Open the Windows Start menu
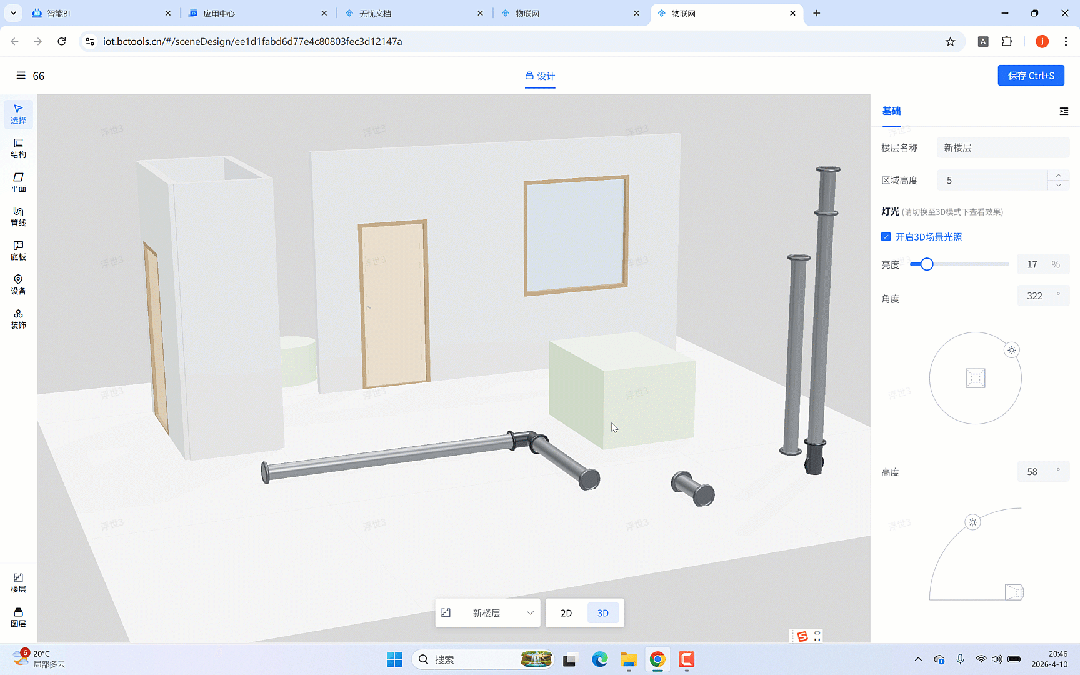 pos(394,659)
